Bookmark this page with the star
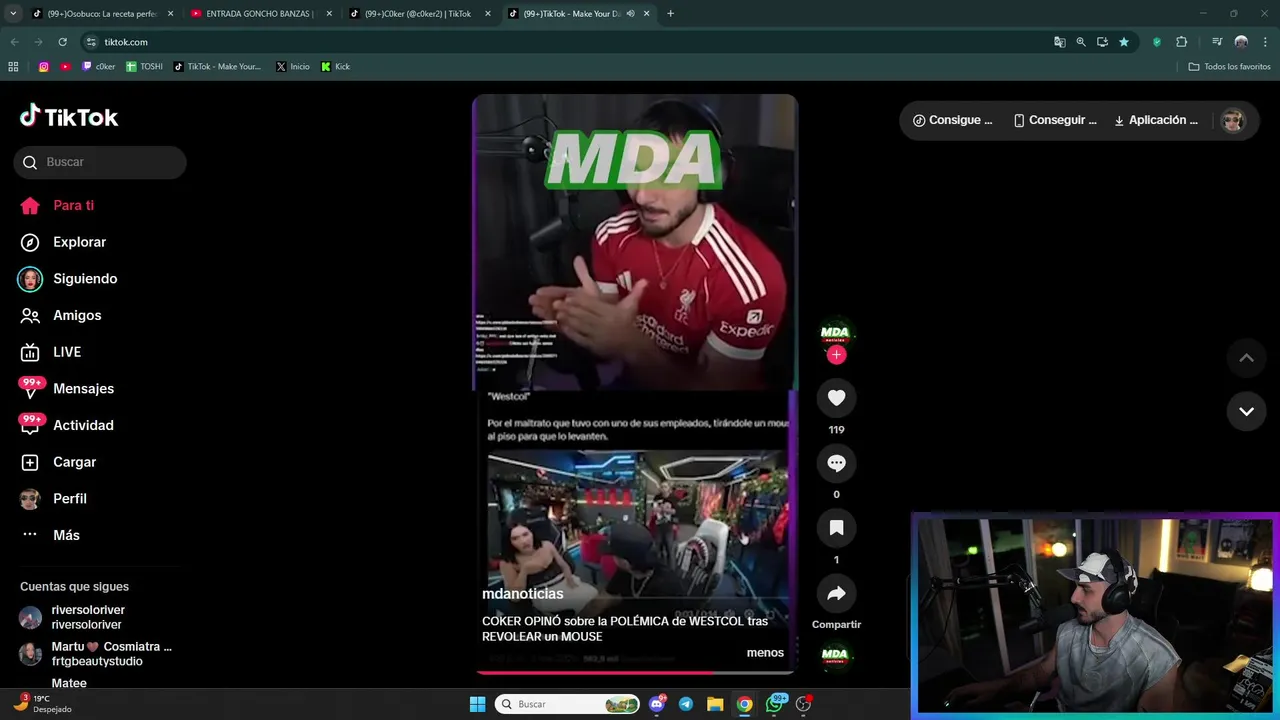 click(x=1124, y=42)
